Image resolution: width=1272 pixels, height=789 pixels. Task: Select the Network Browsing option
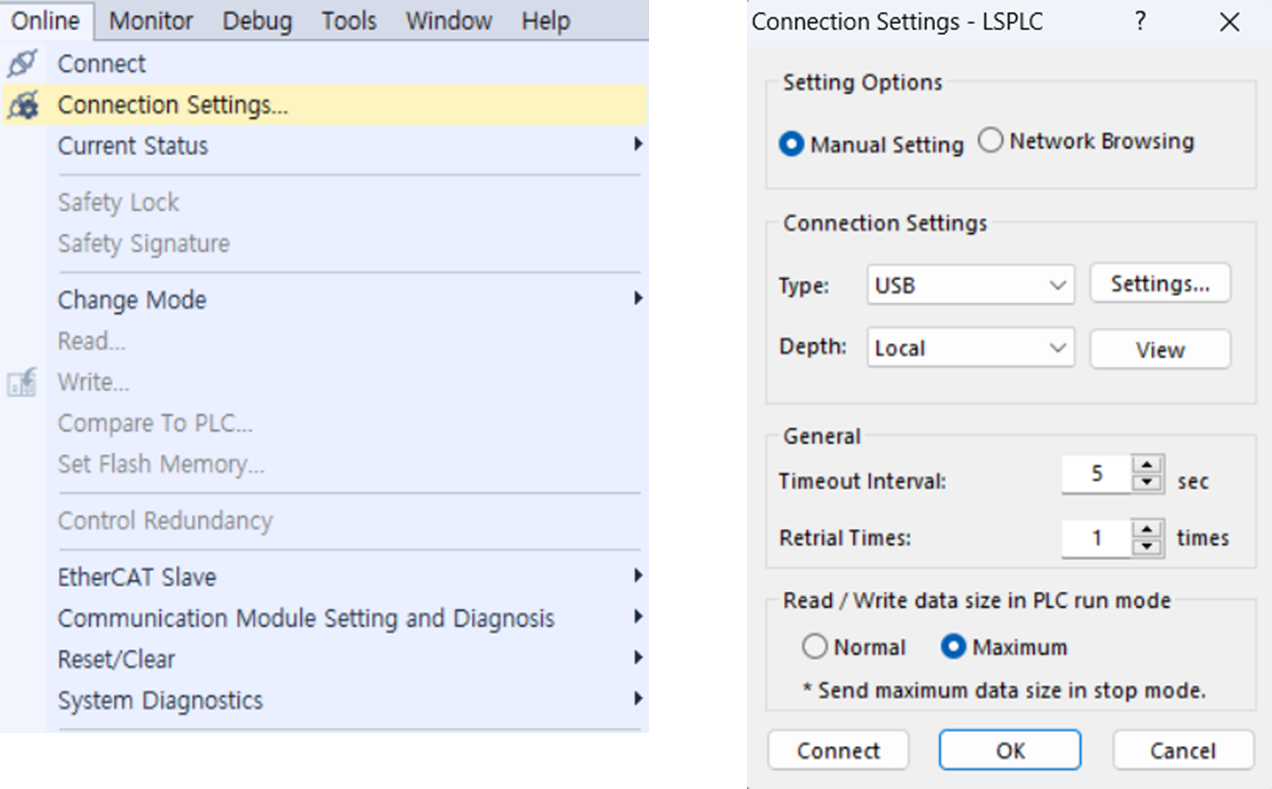[x=991, y=140]
